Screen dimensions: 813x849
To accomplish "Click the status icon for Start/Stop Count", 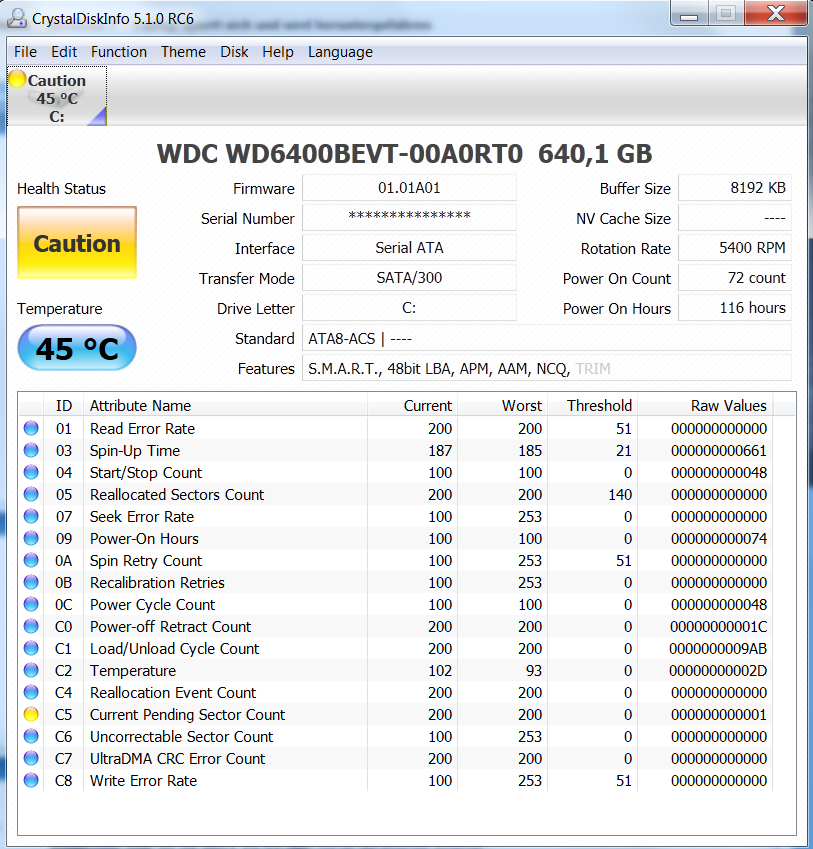I will click(31, 472).
